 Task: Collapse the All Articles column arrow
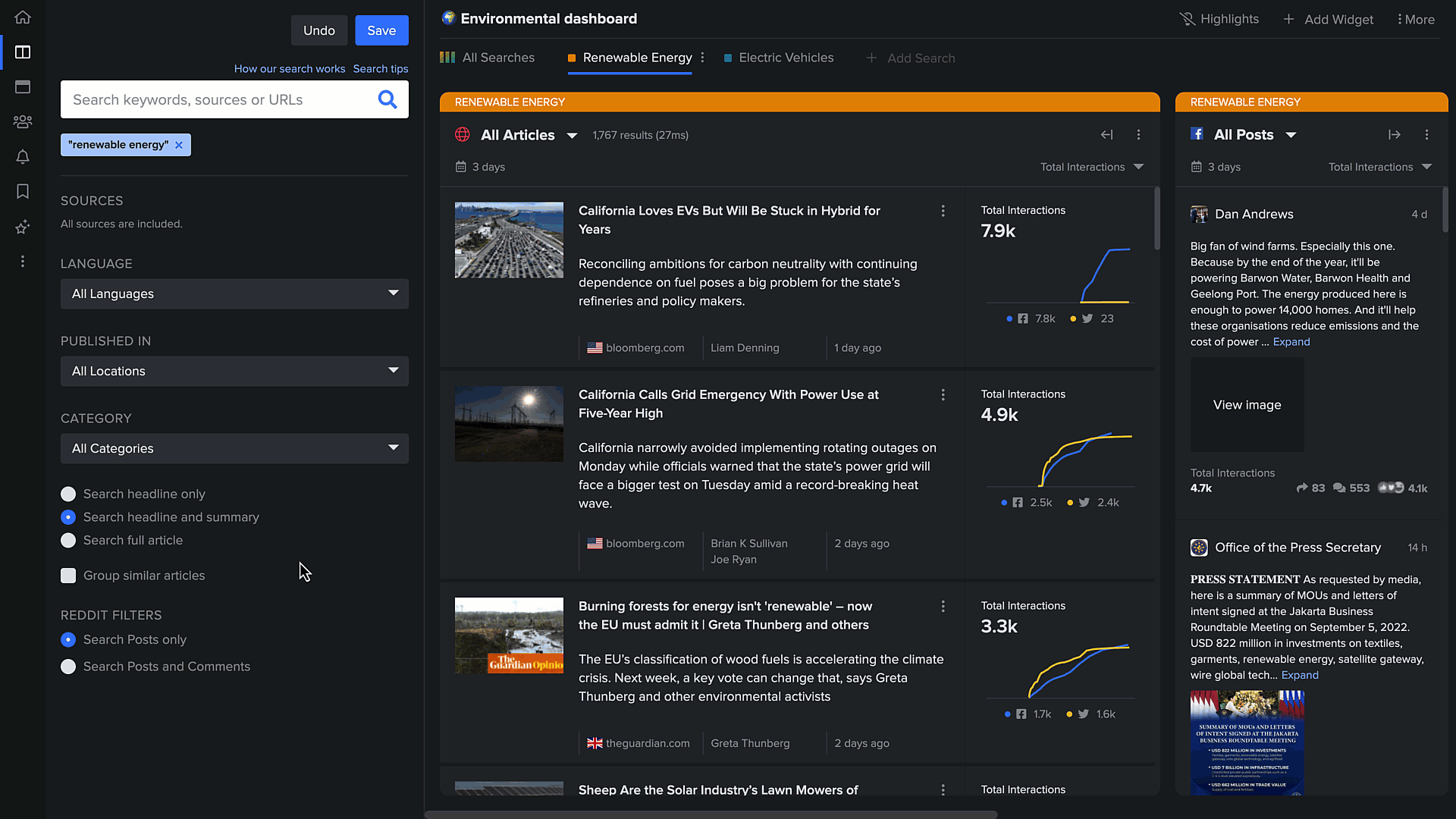(x=1107, y=135)
